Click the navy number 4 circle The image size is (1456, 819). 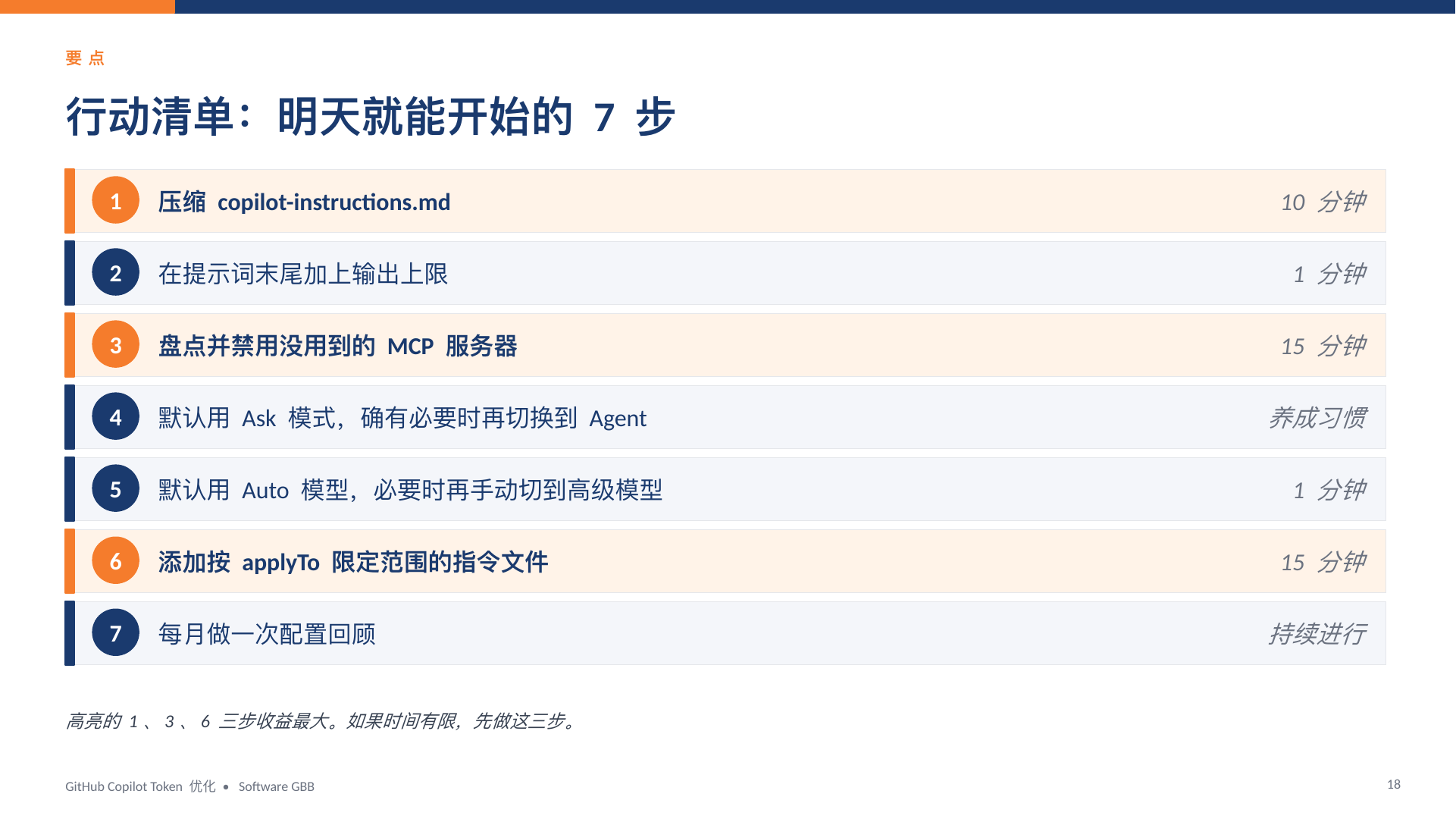click(115, 417)
